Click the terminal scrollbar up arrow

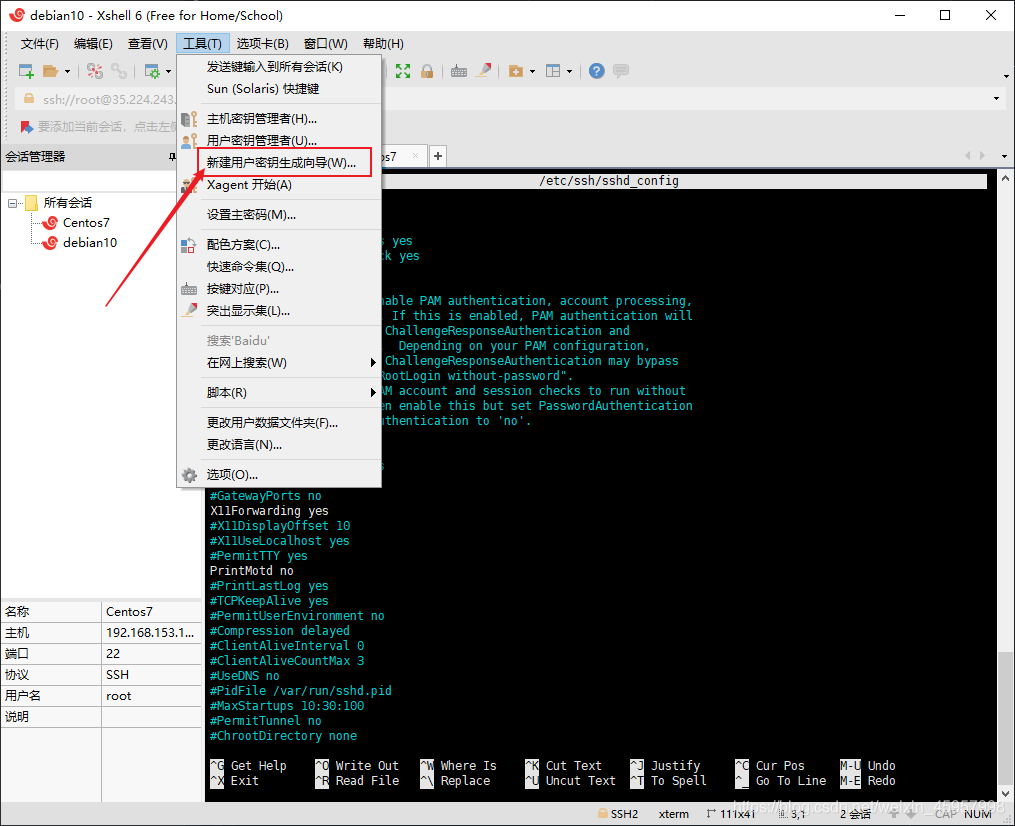click(x=1005, y=178)
